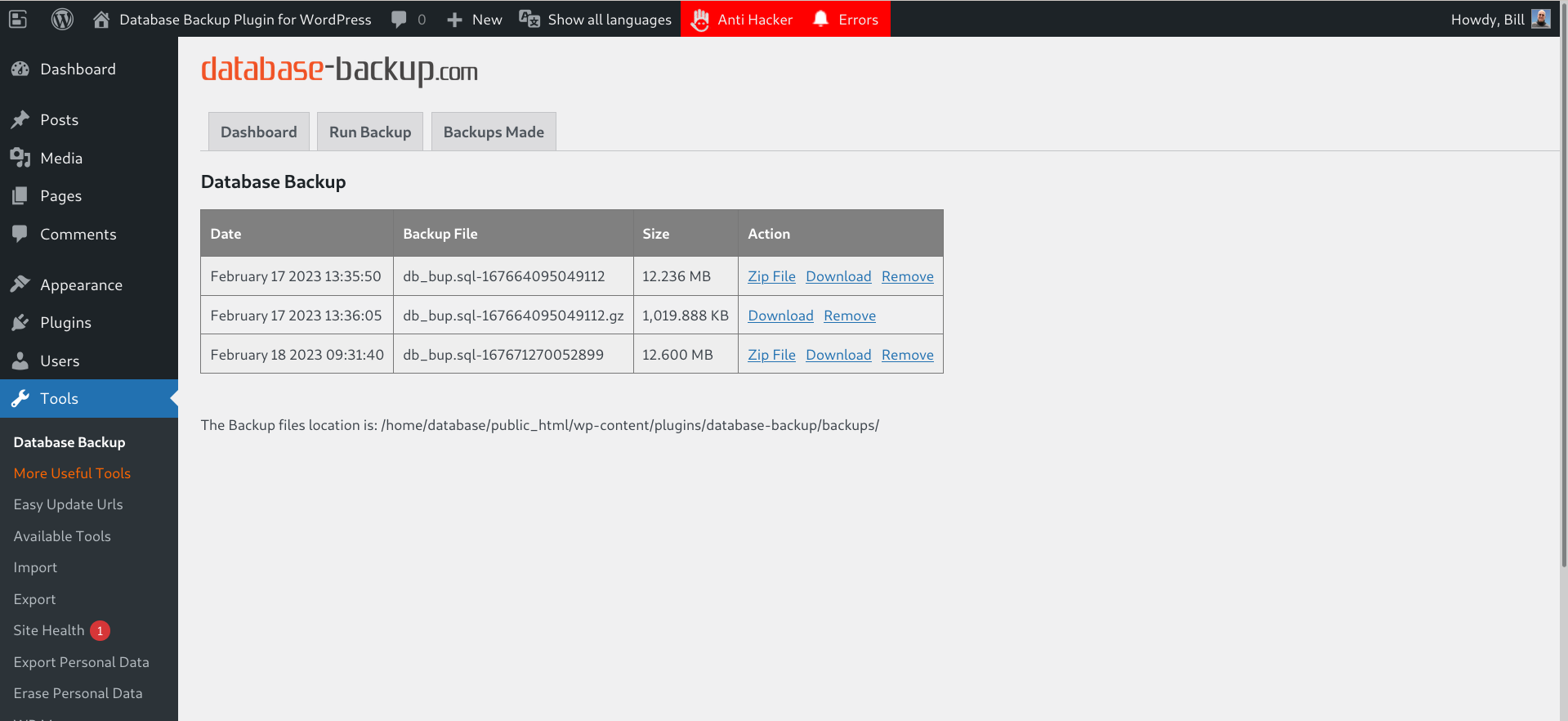The height and width of the screenshot is (721, 1568).
Task: Toggle the admin menu icon in toolbar
Action: 18,19
